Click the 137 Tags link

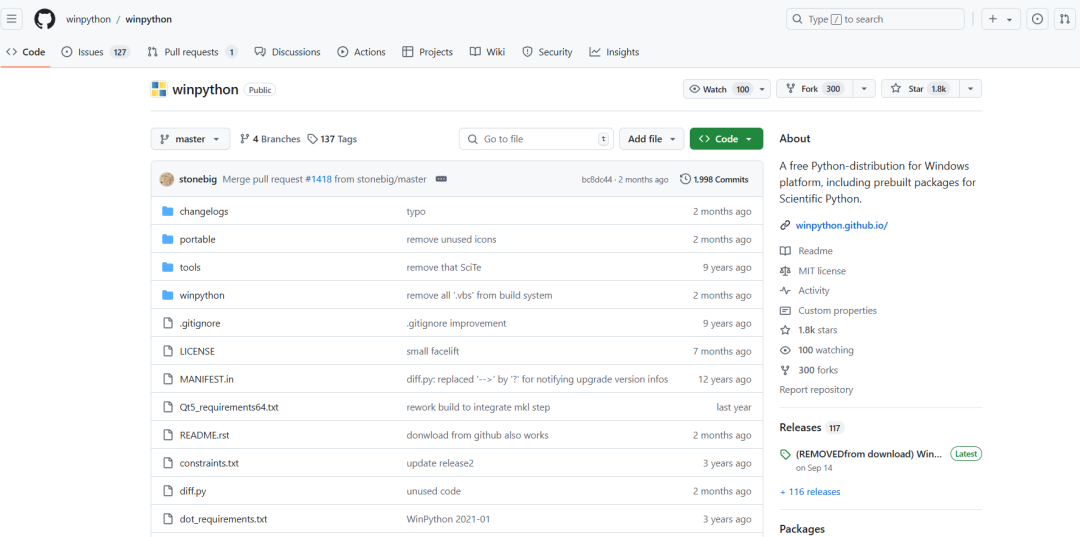click(x=332, y=139)
